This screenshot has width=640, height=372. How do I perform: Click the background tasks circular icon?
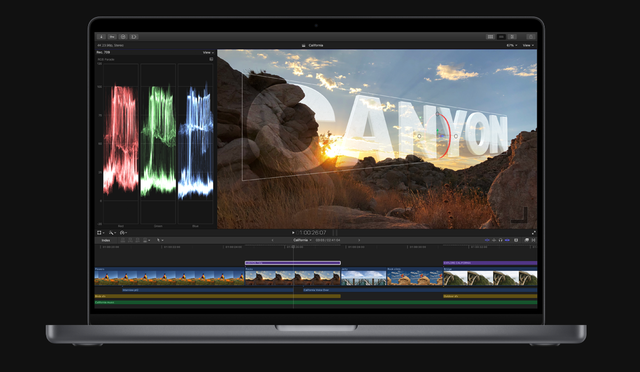point(123,37)
